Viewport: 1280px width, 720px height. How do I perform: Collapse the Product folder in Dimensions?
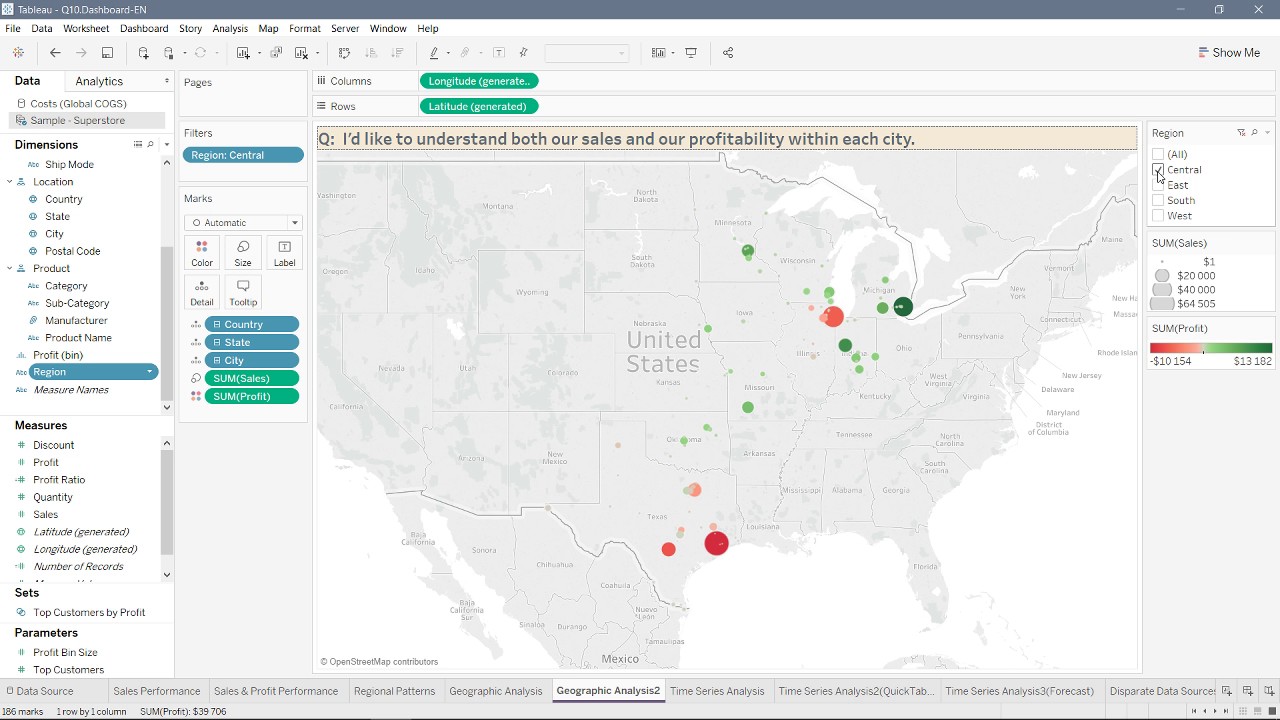tap(10, 269)
